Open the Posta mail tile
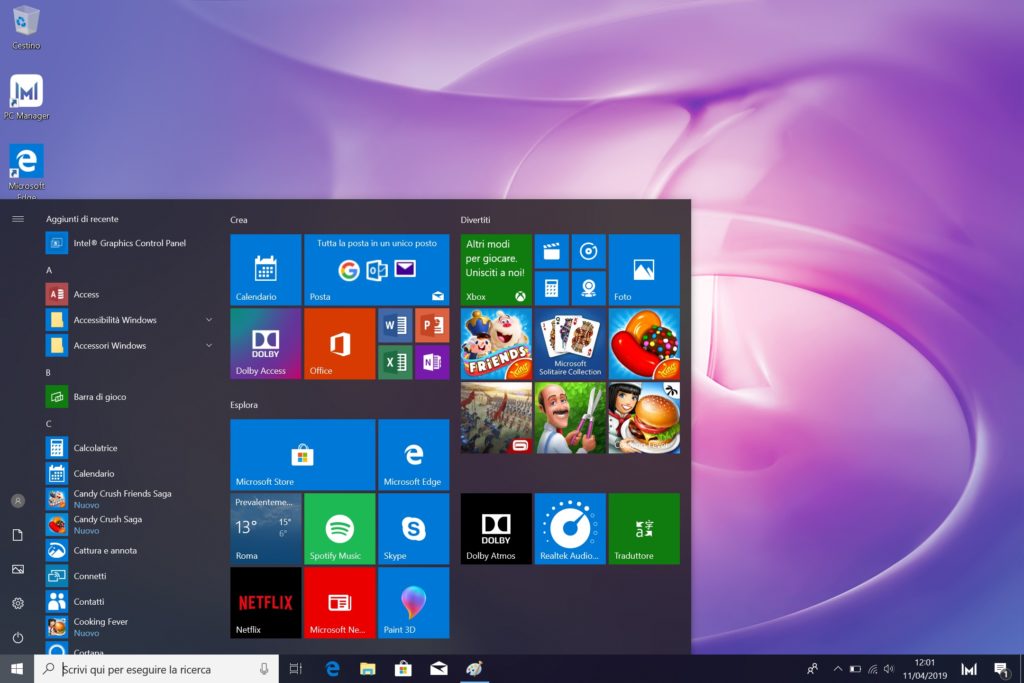This screenshot has height=683, width=1024. (377, 270)
